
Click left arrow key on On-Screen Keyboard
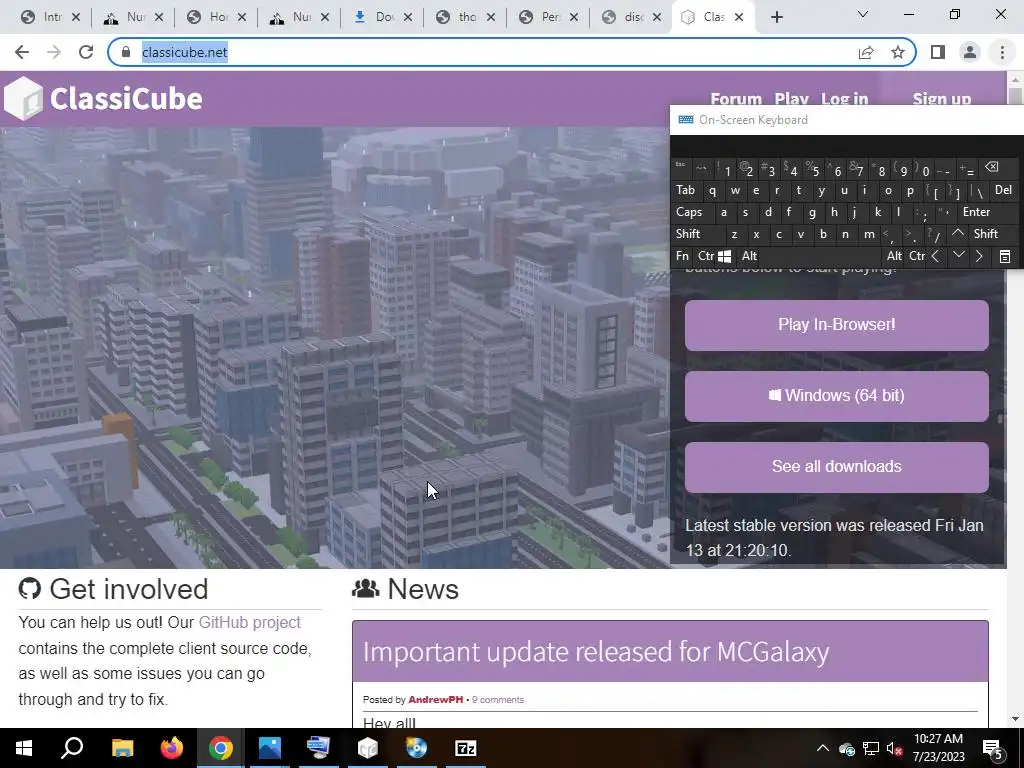coord(936,256)
